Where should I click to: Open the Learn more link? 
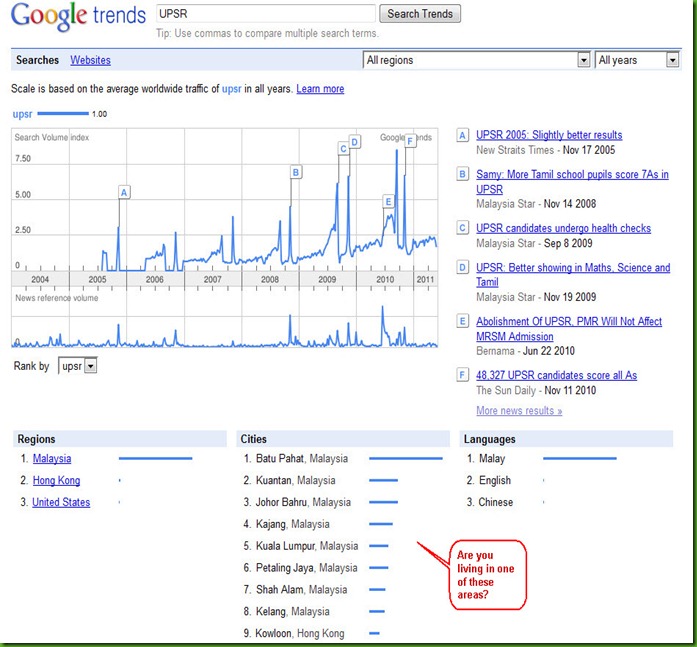320,89
